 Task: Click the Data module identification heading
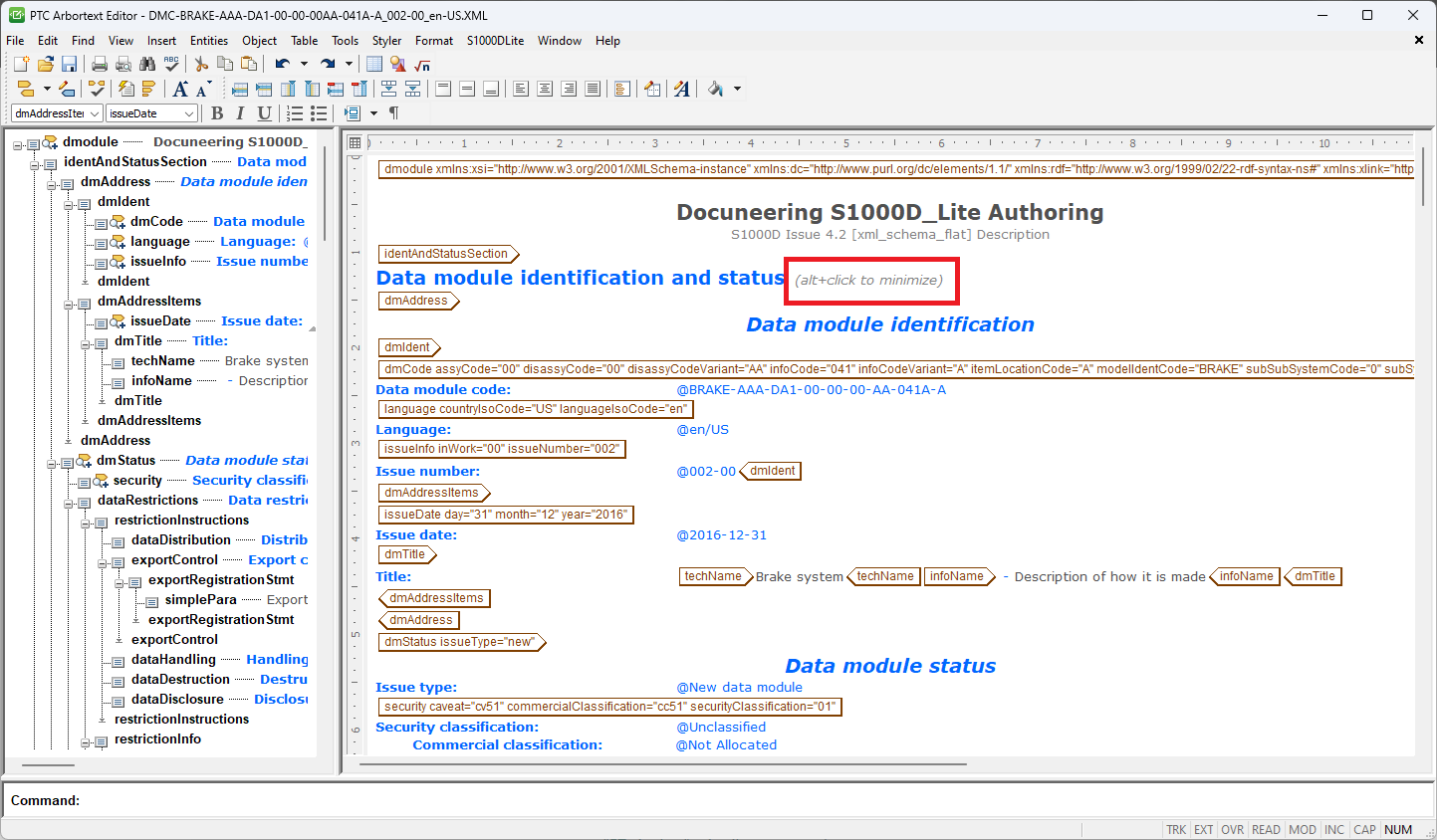pos(889,324)
